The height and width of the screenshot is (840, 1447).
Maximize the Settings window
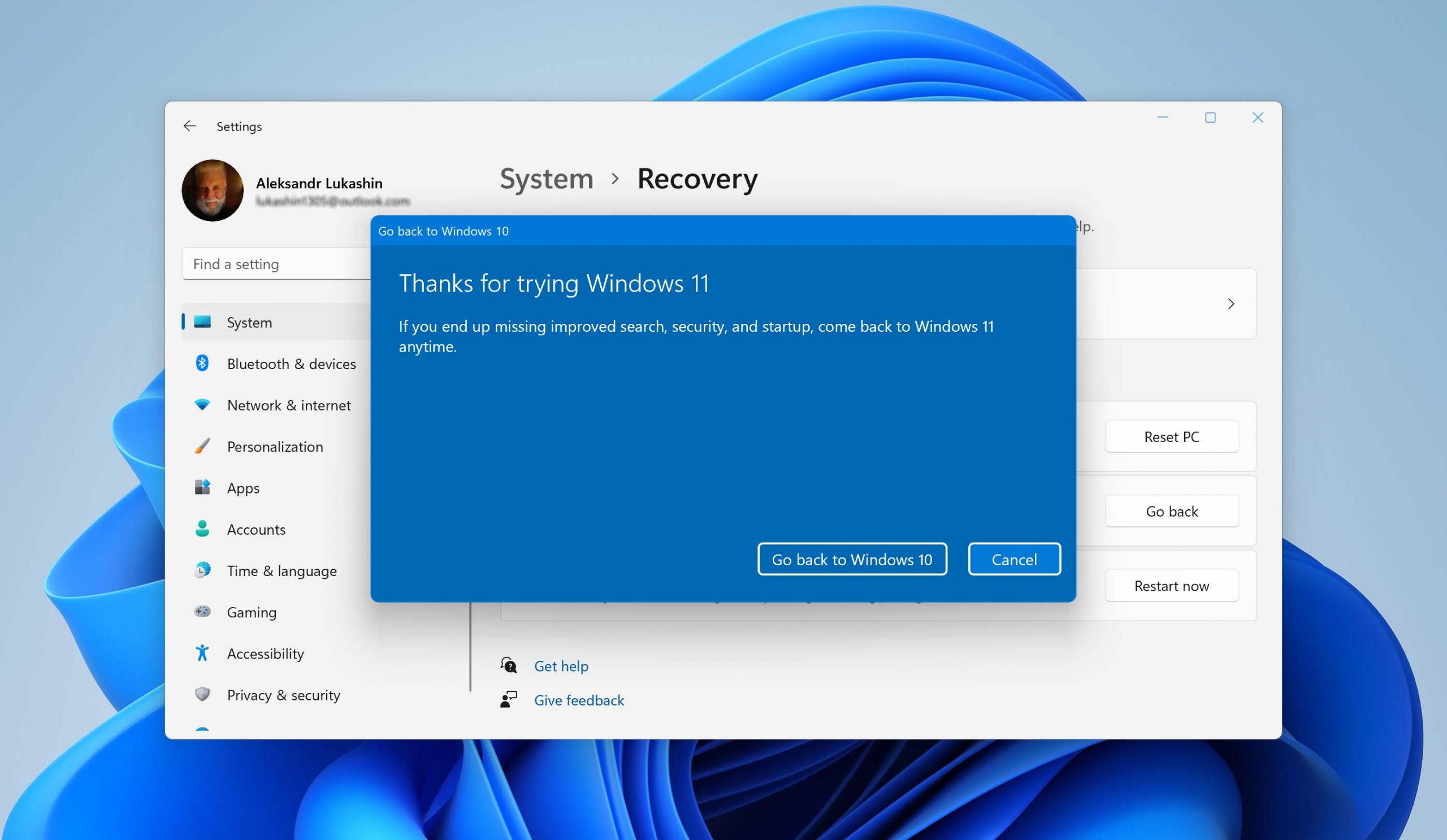tap(1210, 117)
